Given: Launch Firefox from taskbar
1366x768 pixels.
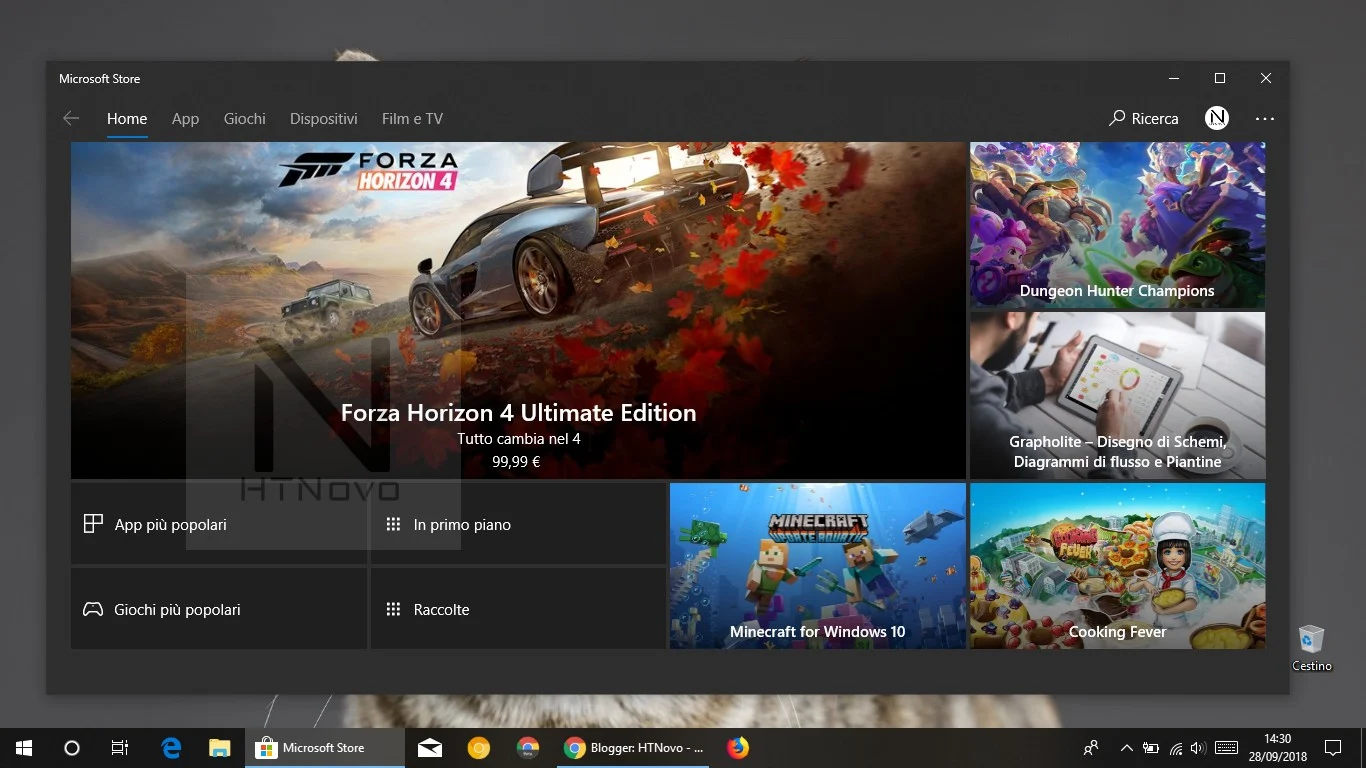Looking at the screenshot, I should (x=738, y=748).
